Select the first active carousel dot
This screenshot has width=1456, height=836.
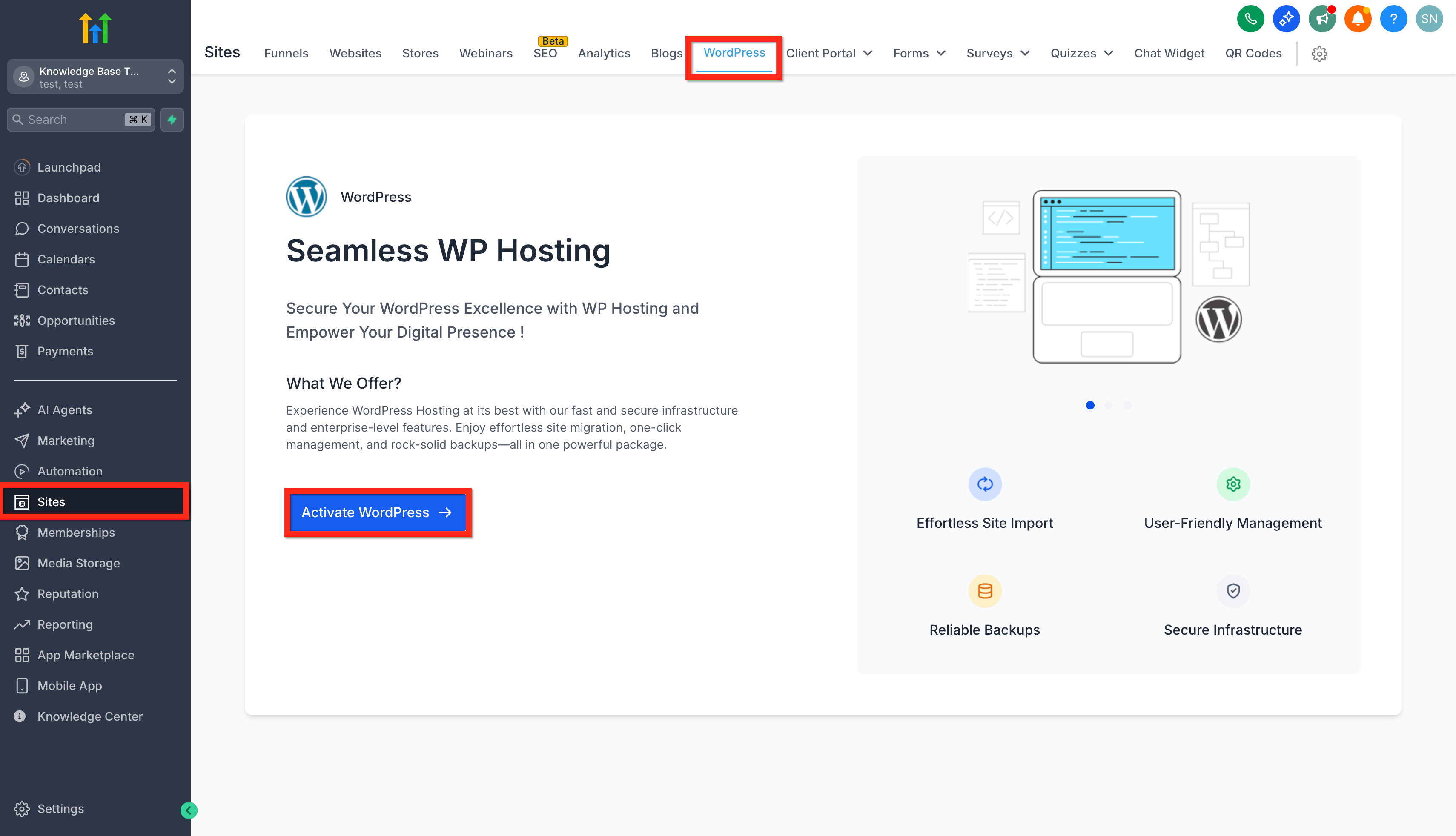pyautogui.click(x=1090, y=405)
